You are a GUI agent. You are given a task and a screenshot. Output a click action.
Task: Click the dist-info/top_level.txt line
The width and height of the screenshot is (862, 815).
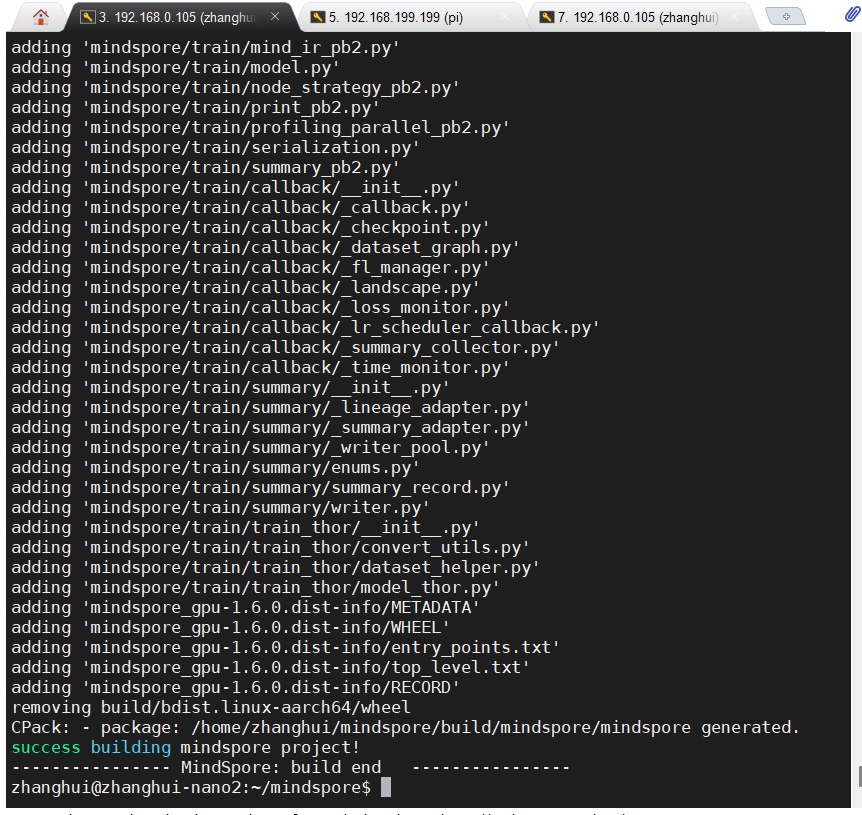pos(270,667)
